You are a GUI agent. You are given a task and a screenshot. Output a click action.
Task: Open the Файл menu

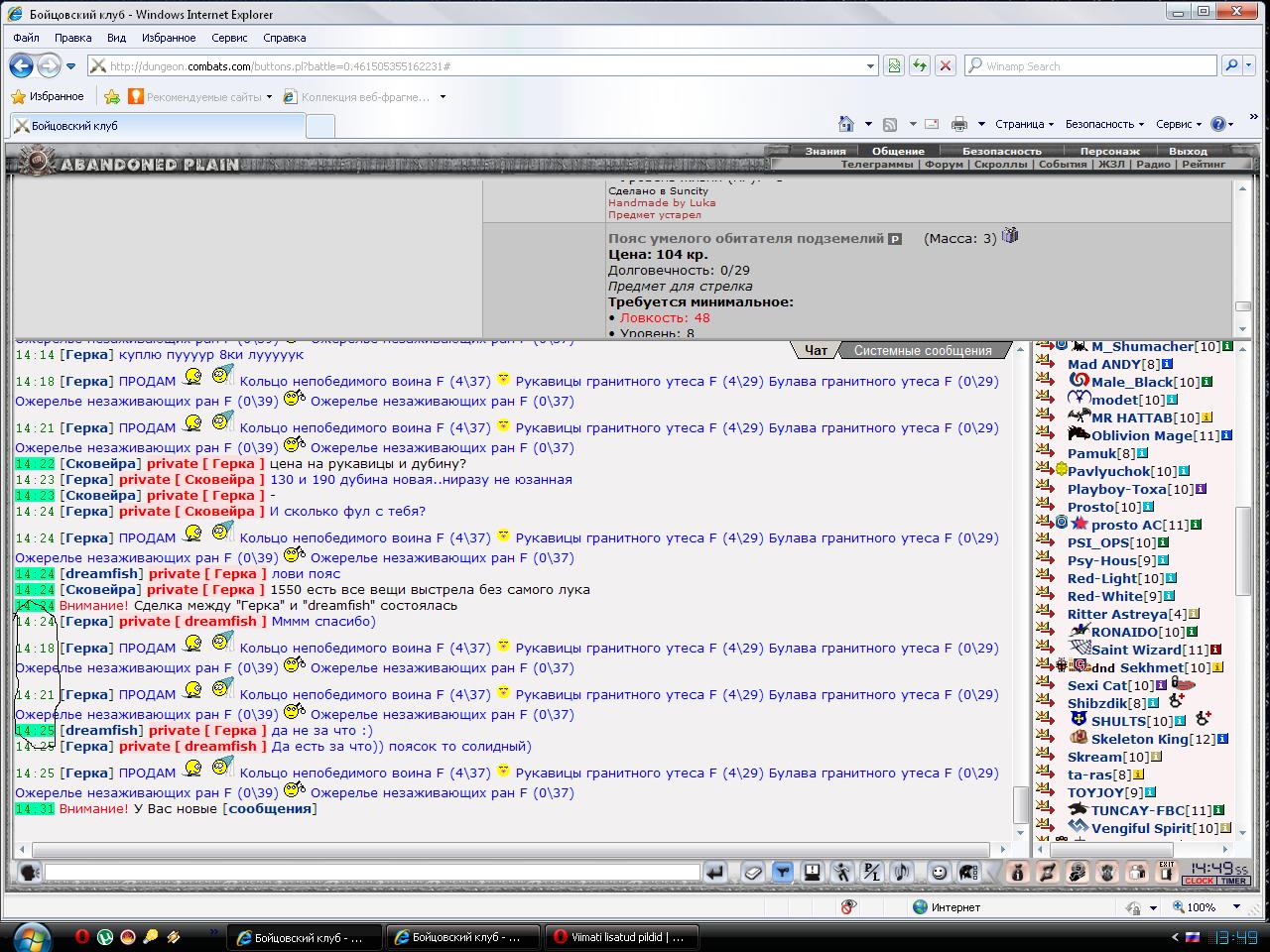pyautogui.click(x=27, y=38)
